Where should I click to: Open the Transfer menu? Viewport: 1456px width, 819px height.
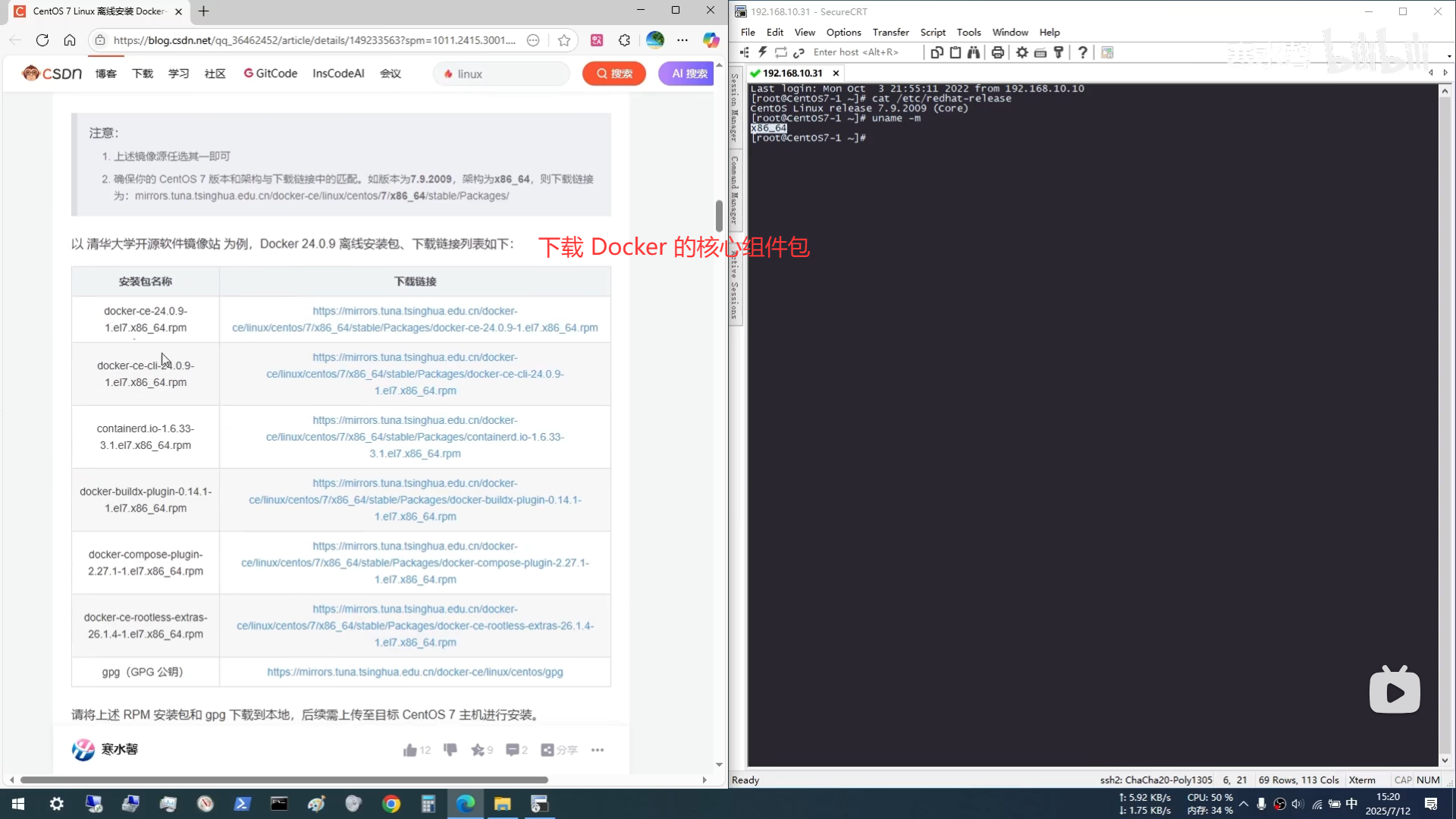890,32
